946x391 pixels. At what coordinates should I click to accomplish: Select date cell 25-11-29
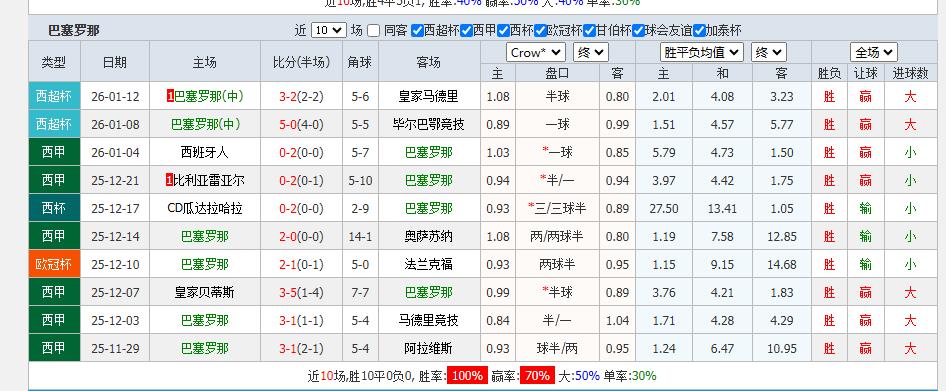115,348
